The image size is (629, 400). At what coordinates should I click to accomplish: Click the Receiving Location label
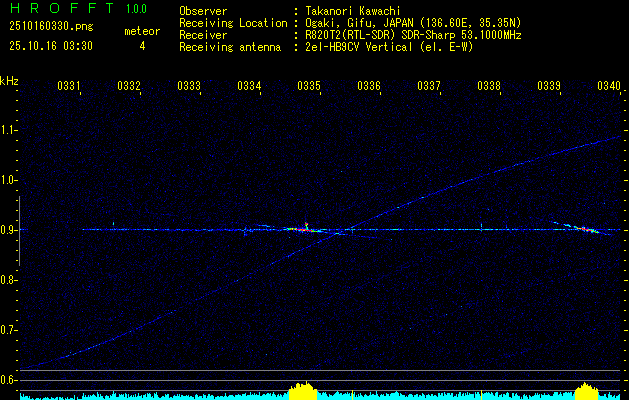tap(233, 23)
